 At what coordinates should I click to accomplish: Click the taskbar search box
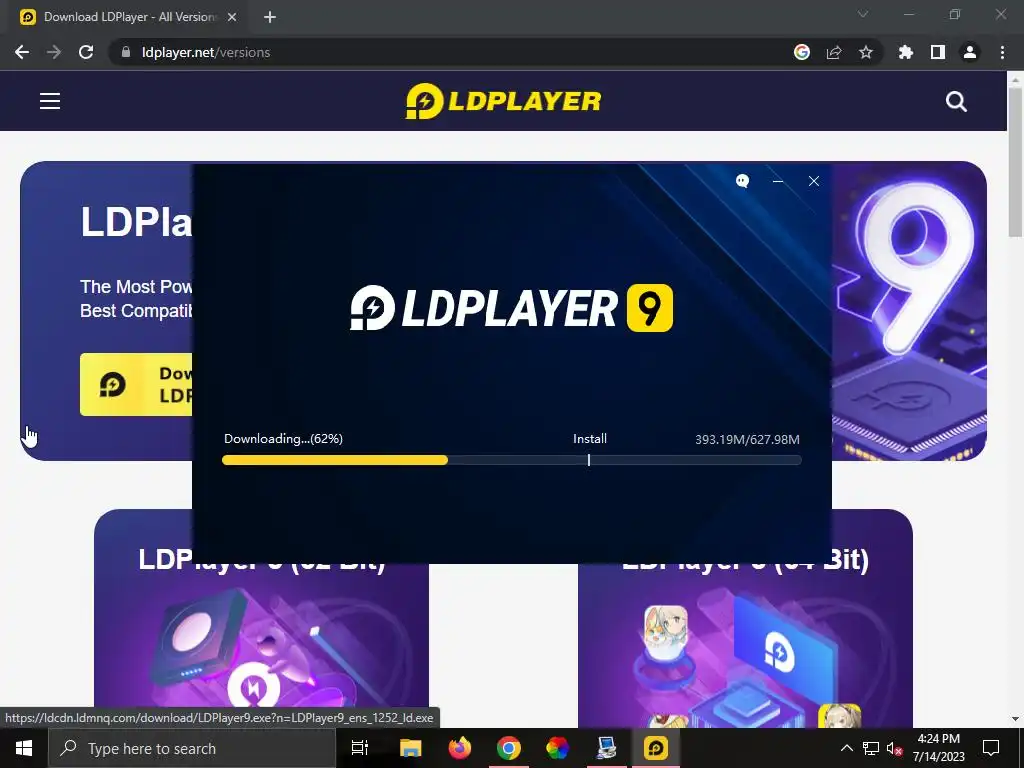tap(192, 748)
